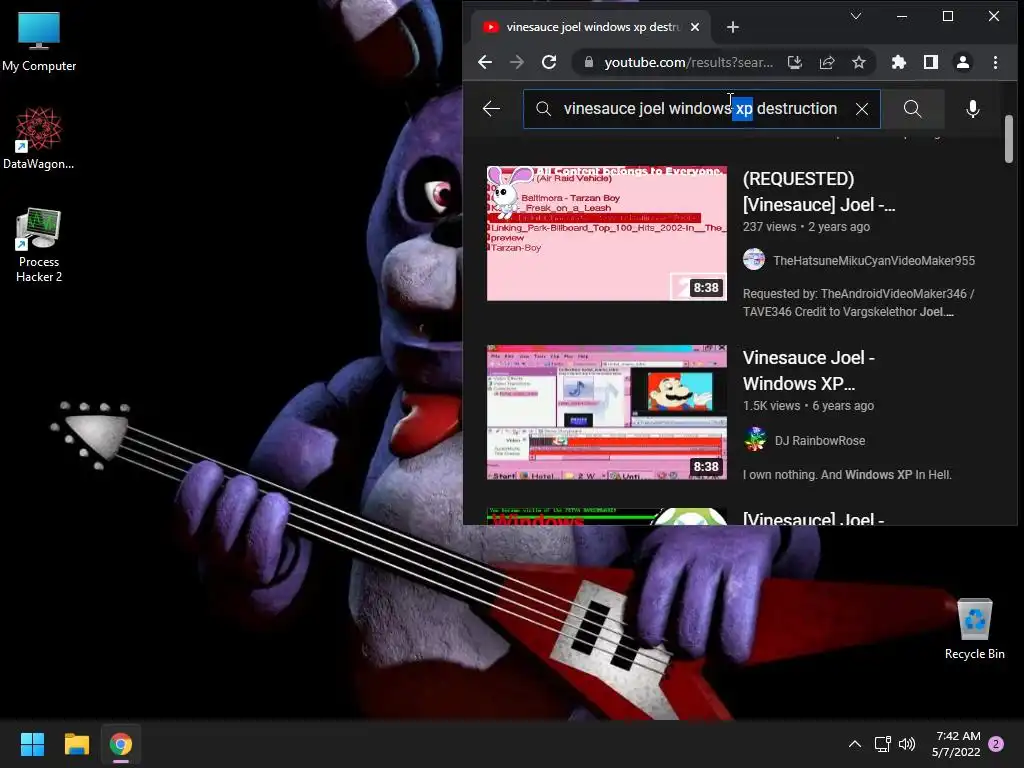Click 'Requested by: TheAndroidVideoMaker346' description

[x=858, y=303]
